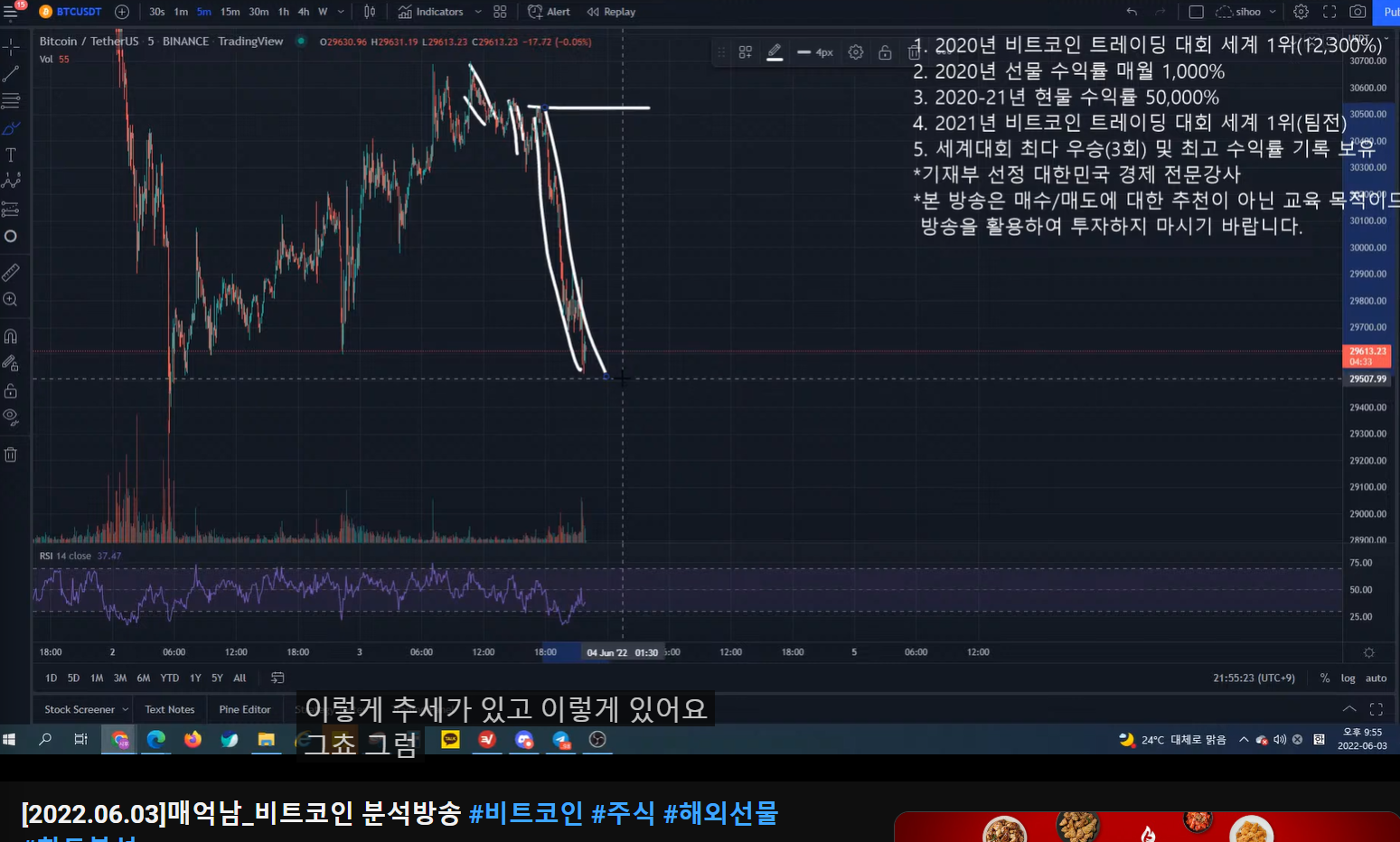Take a chart snapshot with camera icon

[x=1358, y=12]
